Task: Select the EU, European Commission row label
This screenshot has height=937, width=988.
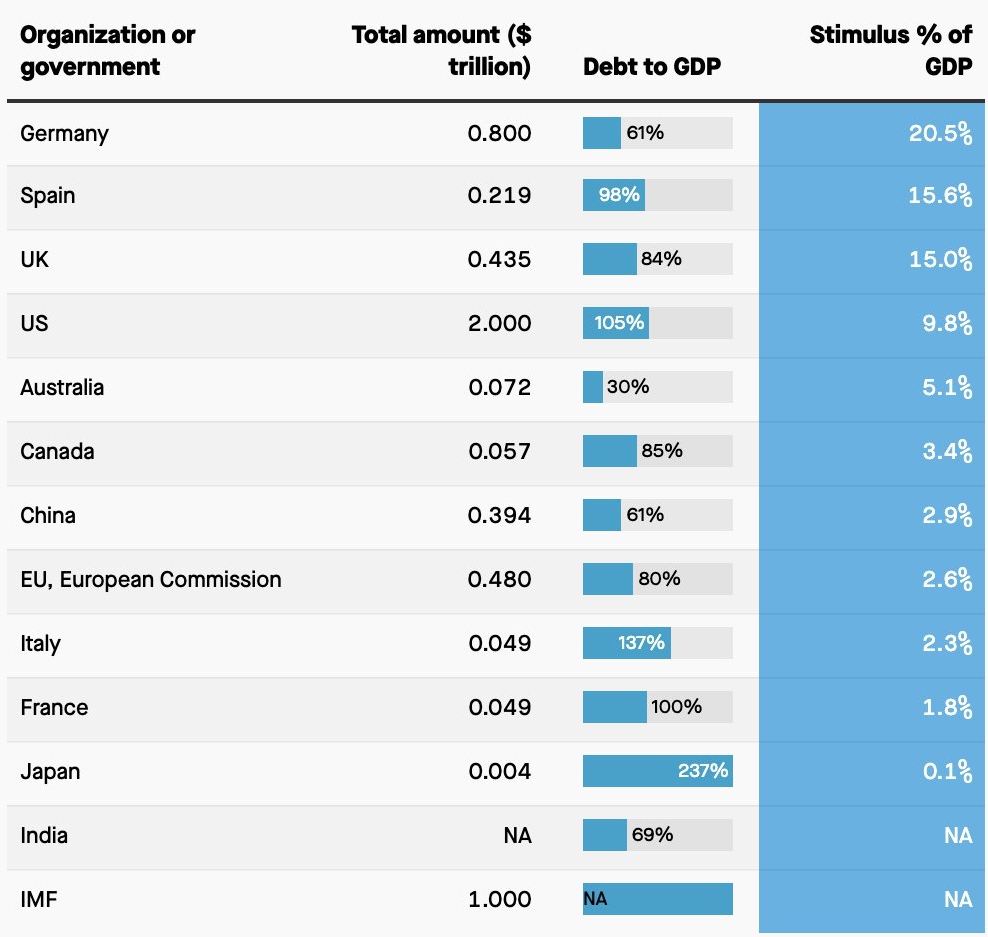Action: [151, 579]
